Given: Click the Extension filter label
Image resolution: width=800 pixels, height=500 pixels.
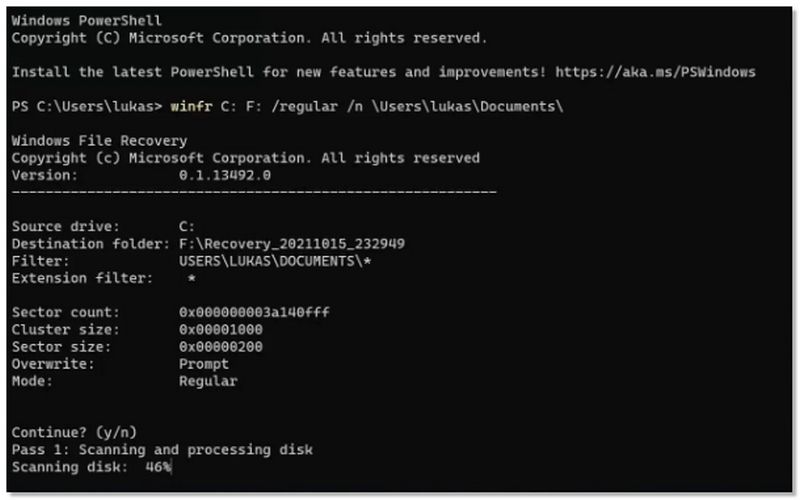Looking at the screenshot, I should click(78, 278).
